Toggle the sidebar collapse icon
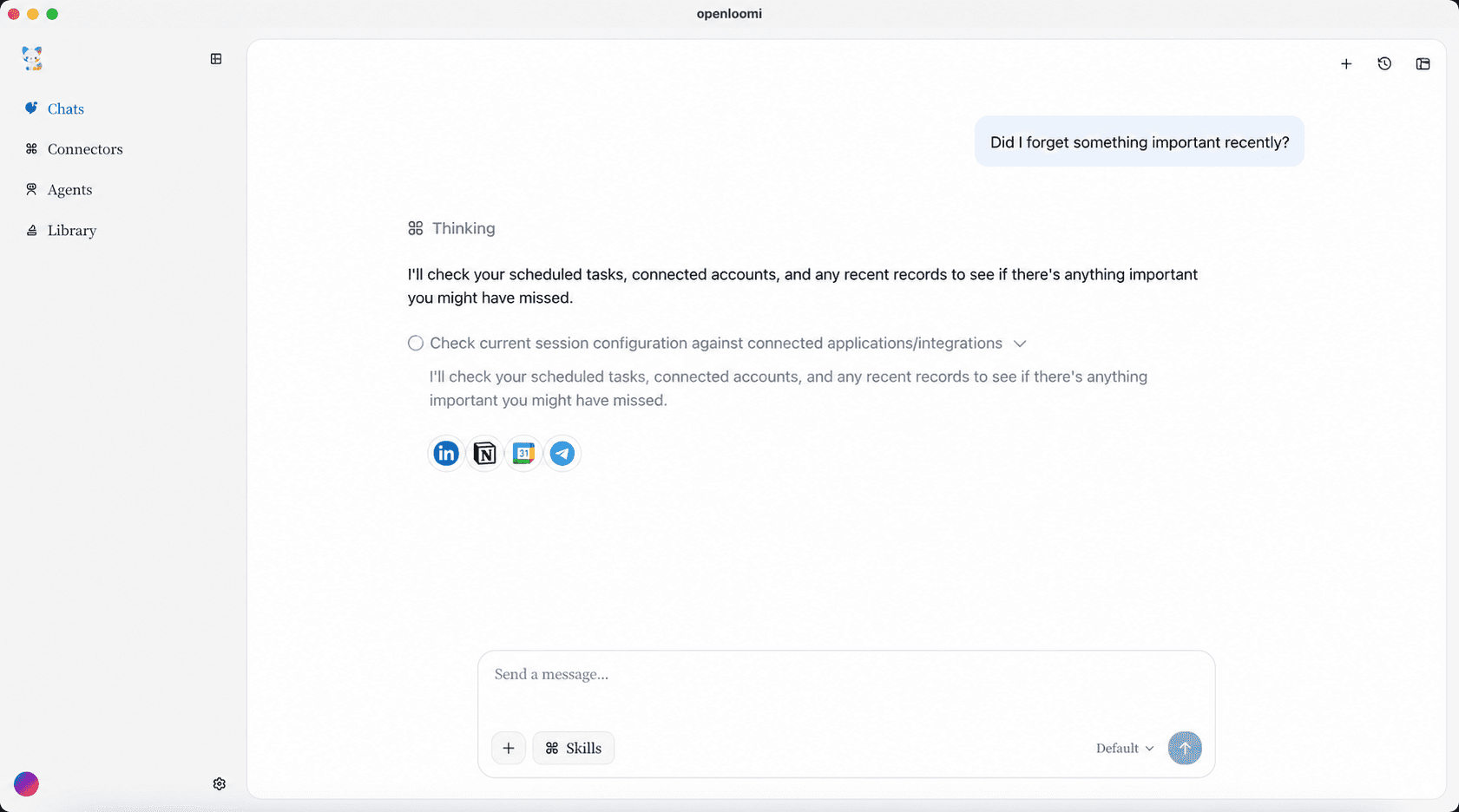The image size is (1459, 812). coord(216,59)
